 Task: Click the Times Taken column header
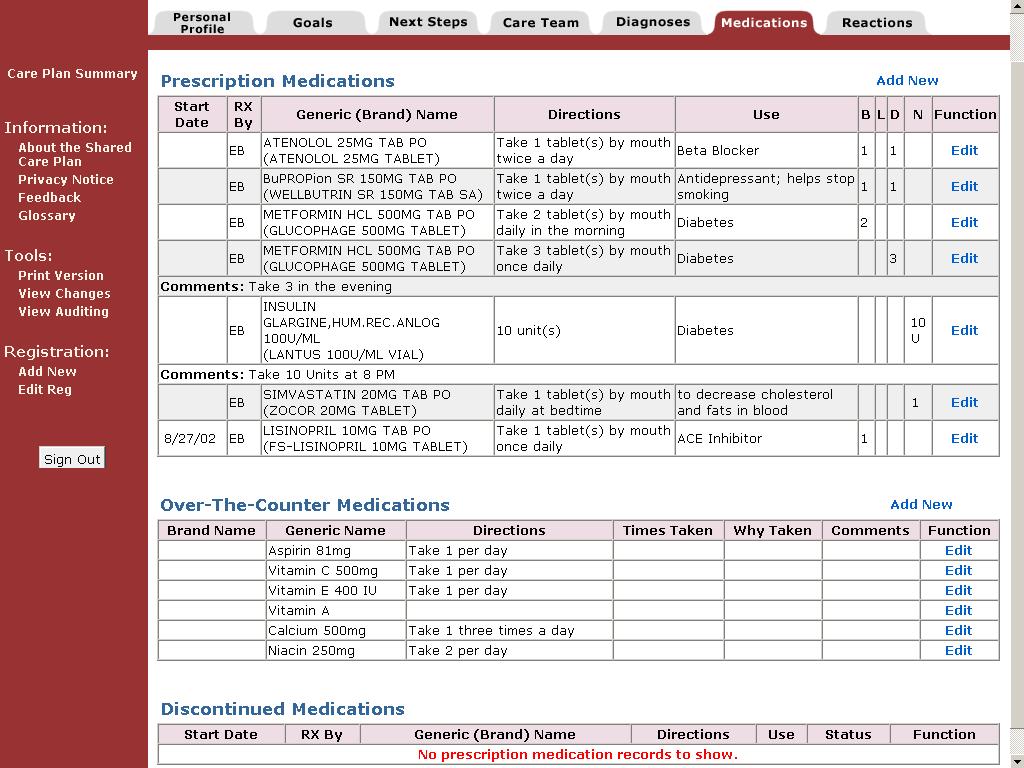click(667, 530)
